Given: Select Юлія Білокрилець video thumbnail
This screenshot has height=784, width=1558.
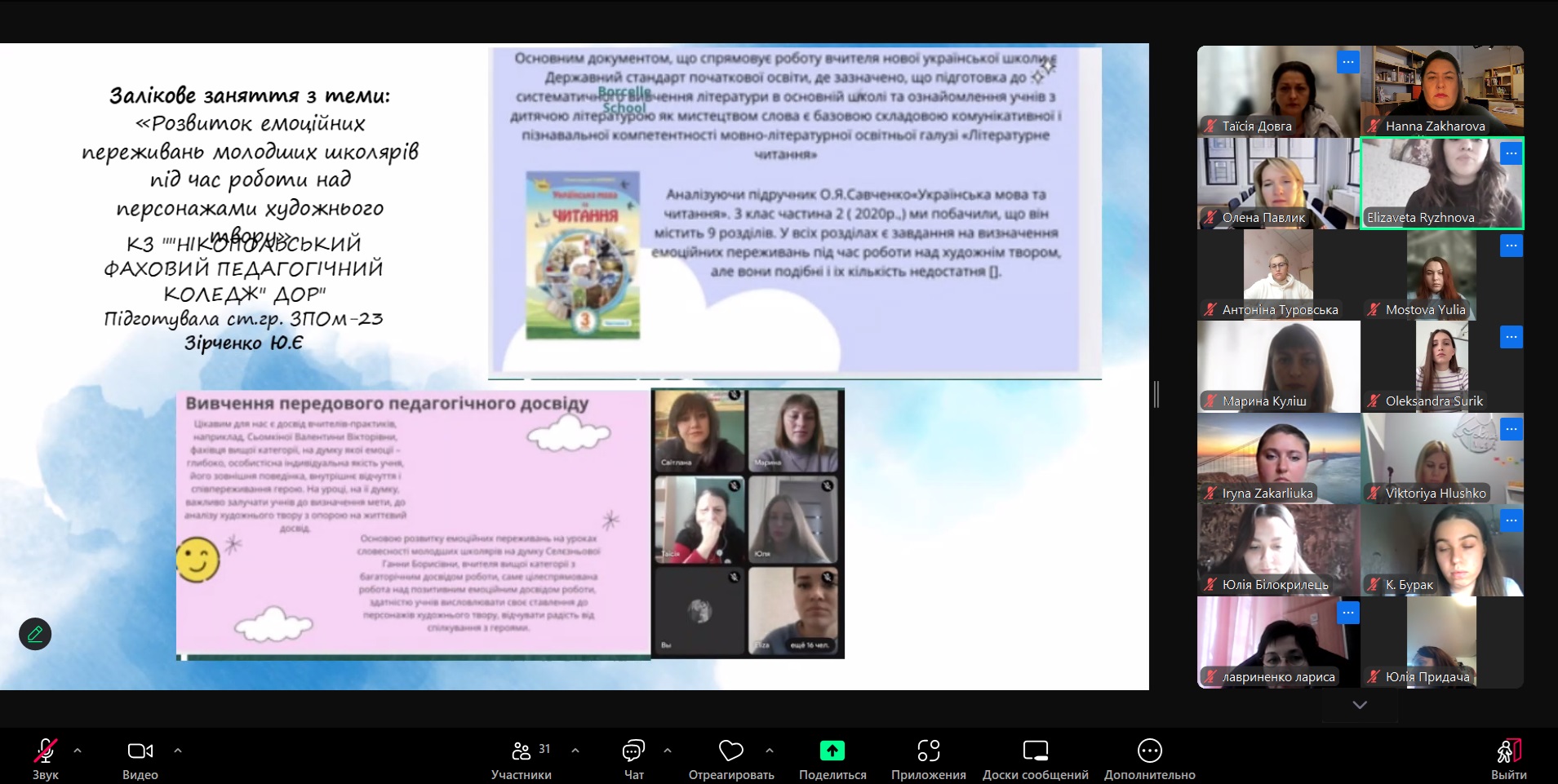Looking at the screenshot, I should click(x=1279, y=550).
